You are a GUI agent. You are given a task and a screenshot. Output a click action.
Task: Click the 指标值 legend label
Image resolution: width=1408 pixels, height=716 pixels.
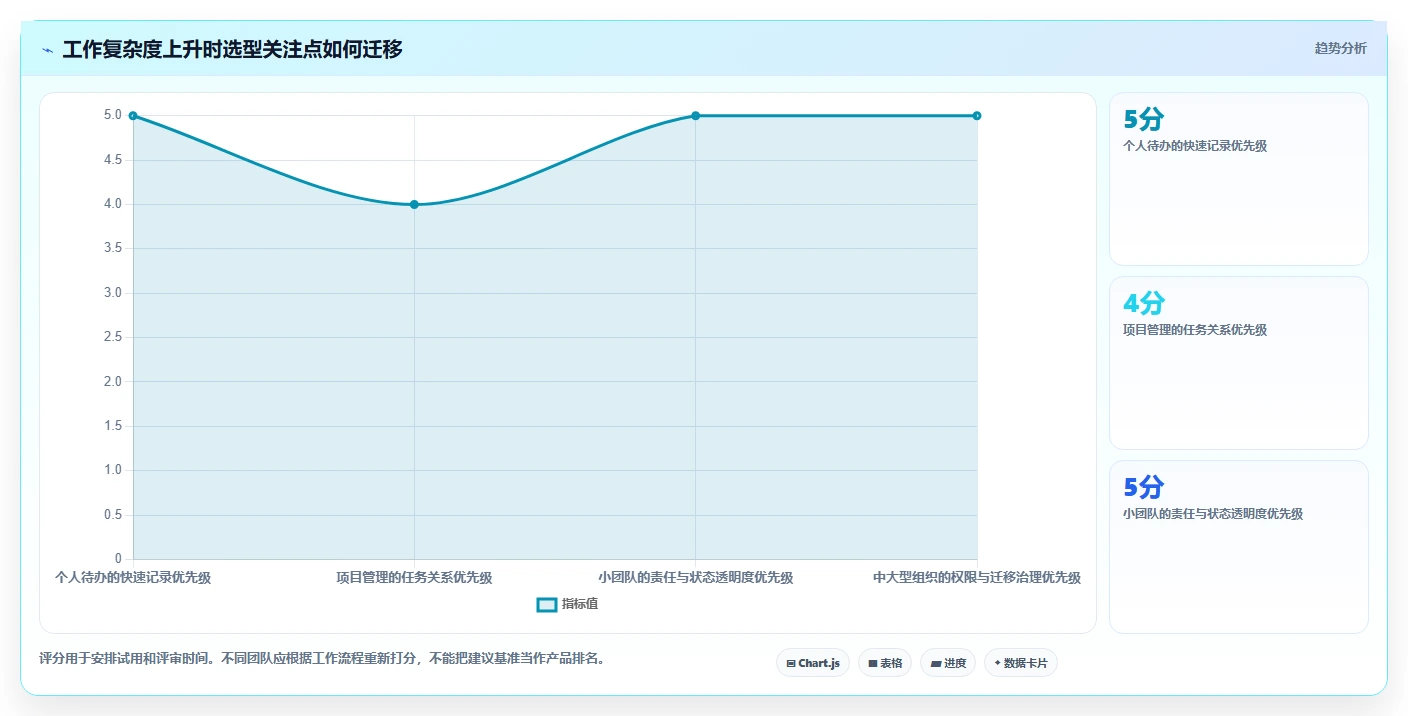point(580,604)
